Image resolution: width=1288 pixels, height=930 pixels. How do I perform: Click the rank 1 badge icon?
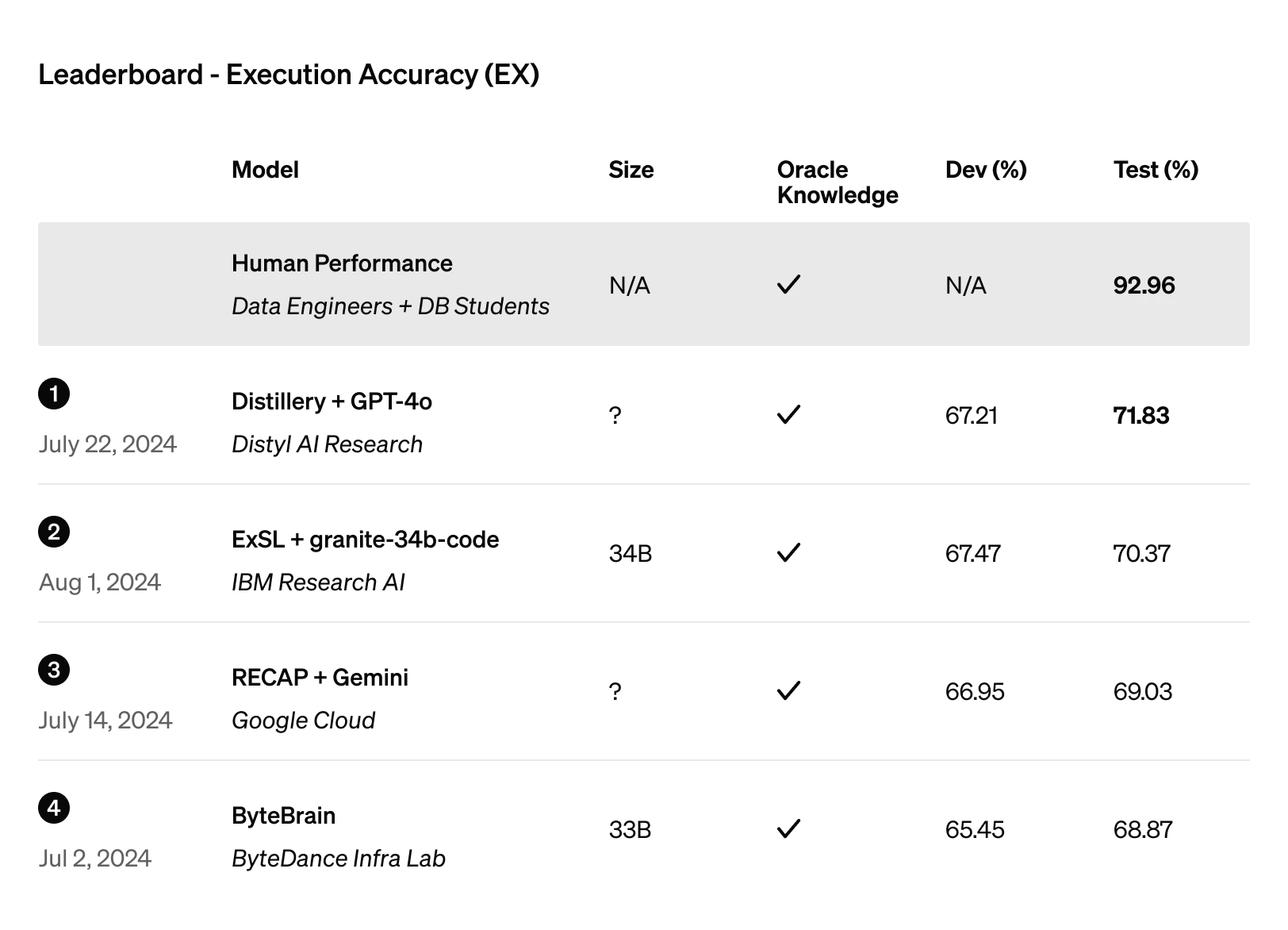coord(54,394)
